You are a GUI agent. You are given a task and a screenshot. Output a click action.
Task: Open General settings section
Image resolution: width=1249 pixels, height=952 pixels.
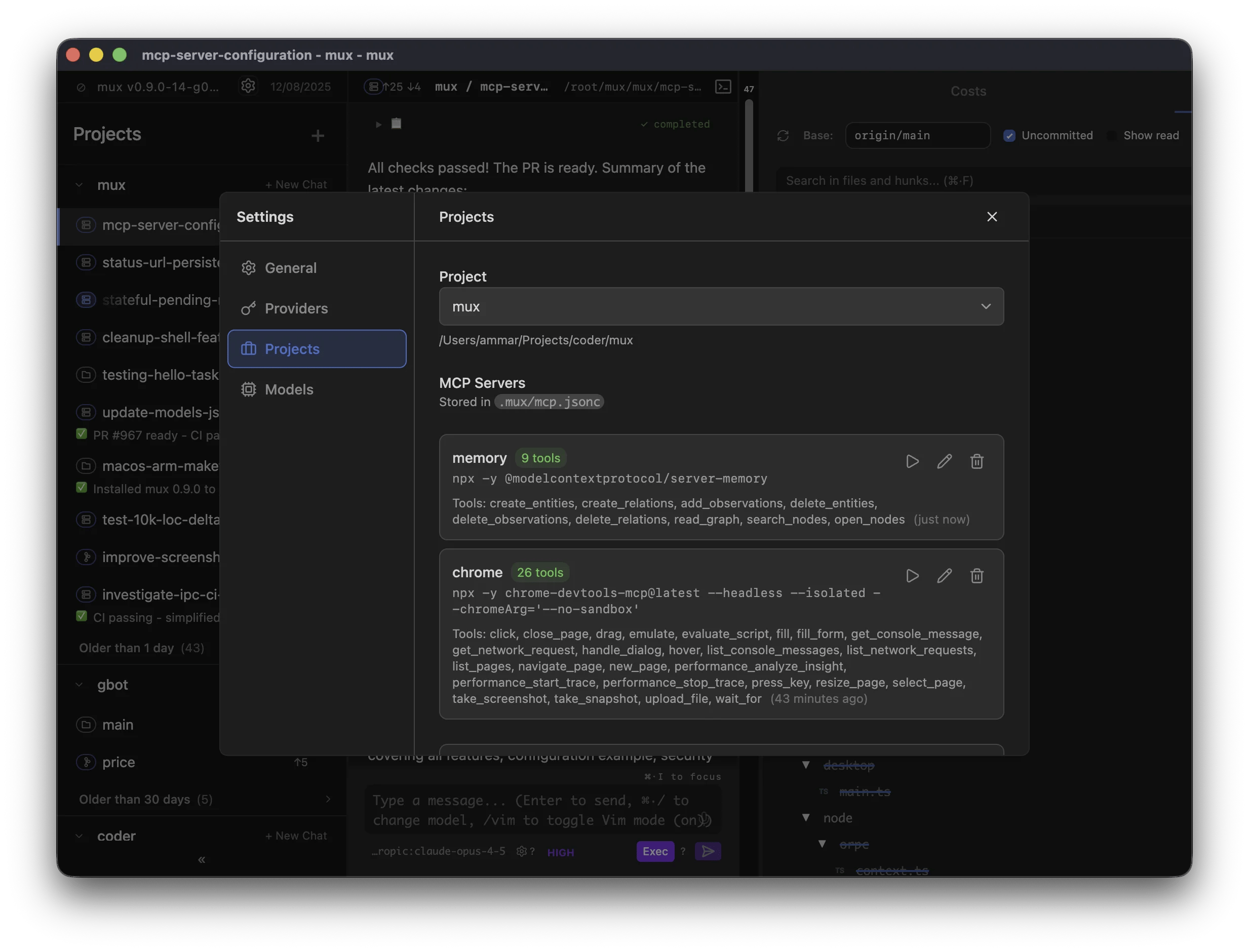317,268
